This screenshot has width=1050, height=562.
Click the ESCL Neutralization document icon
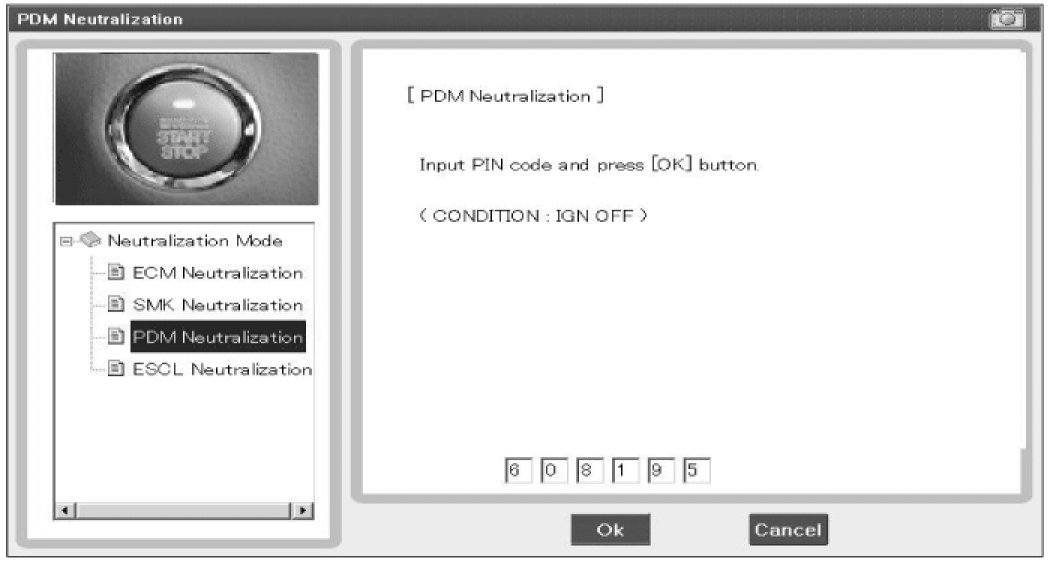tap(117, 369)
